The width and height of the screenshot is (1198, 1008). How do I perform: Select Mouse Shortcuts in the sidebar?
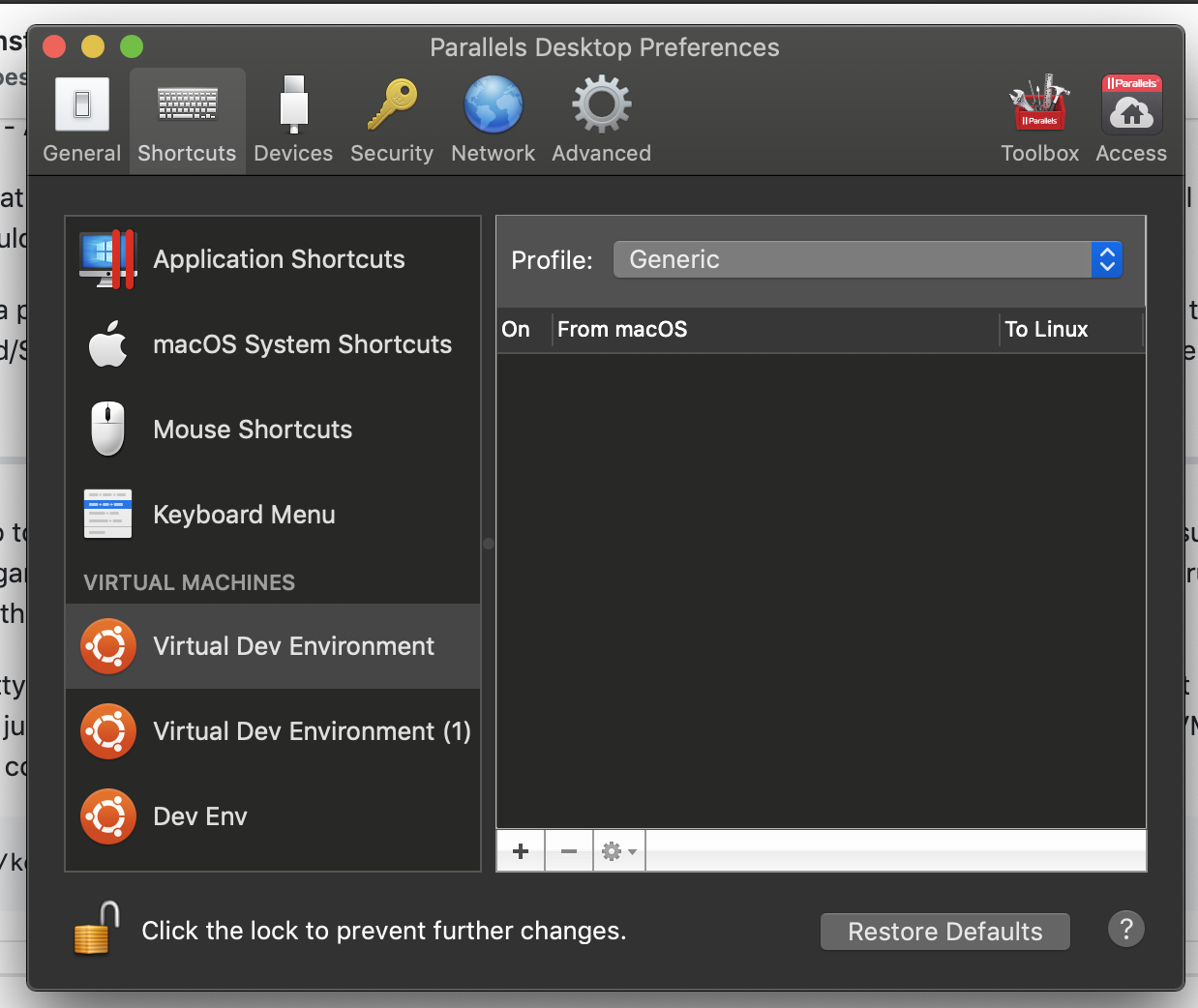coord(273,430)
